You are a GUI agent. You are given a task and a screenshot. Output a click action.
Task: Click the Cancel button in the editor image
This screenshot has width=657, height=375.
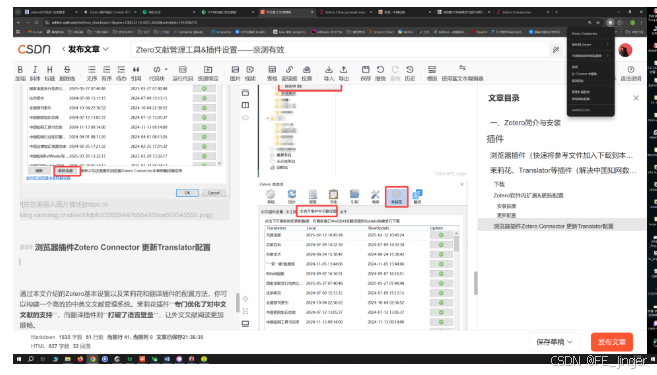coord(214,193)
